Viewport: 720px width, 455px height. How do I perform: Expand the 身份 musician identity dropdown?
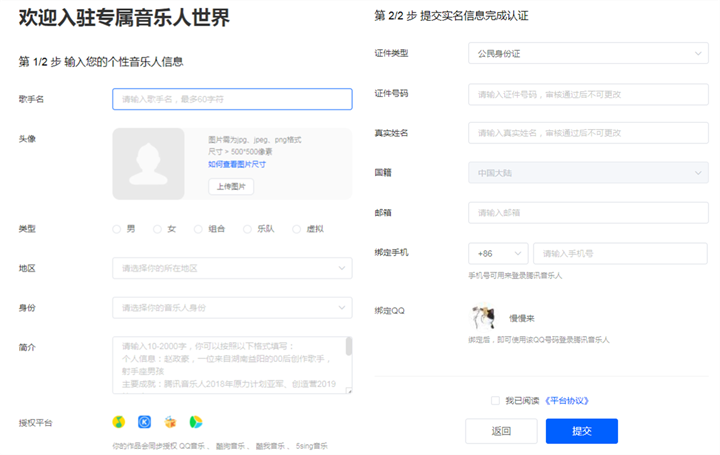[232, 307]
